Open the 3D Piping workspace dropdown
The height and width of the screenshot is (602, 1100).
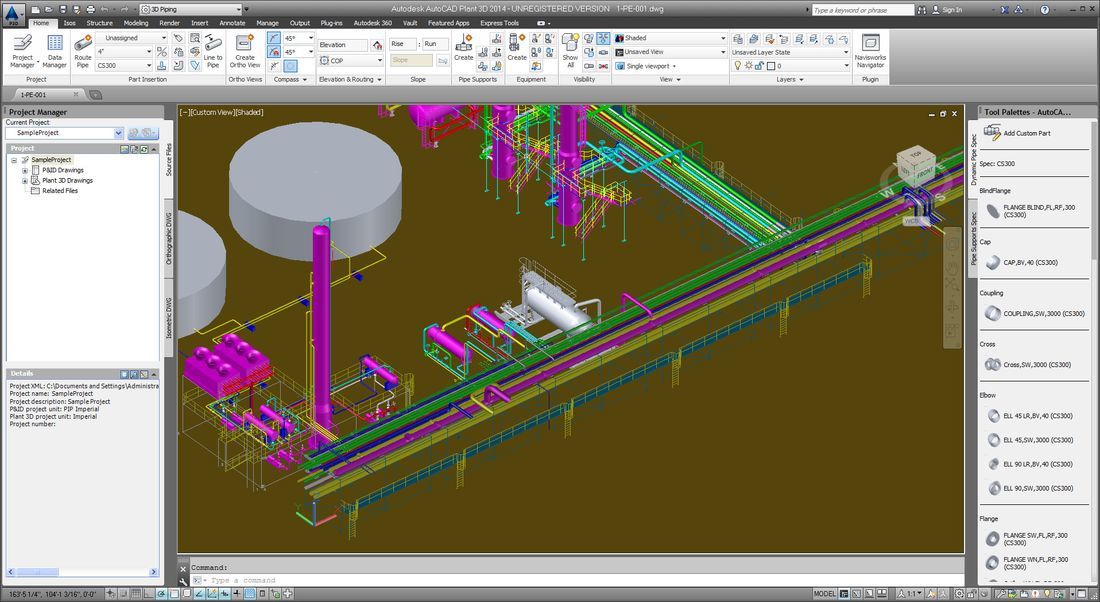click(191, 9)
